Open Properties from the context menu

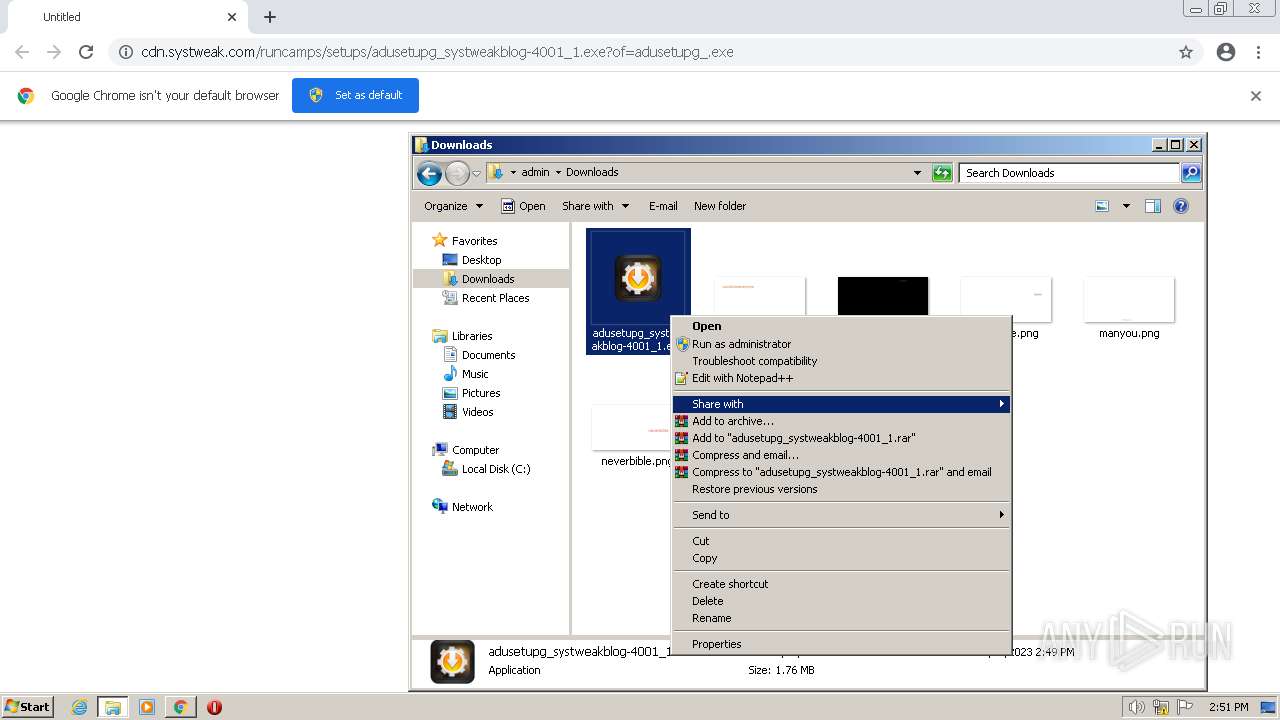(841, 644)
